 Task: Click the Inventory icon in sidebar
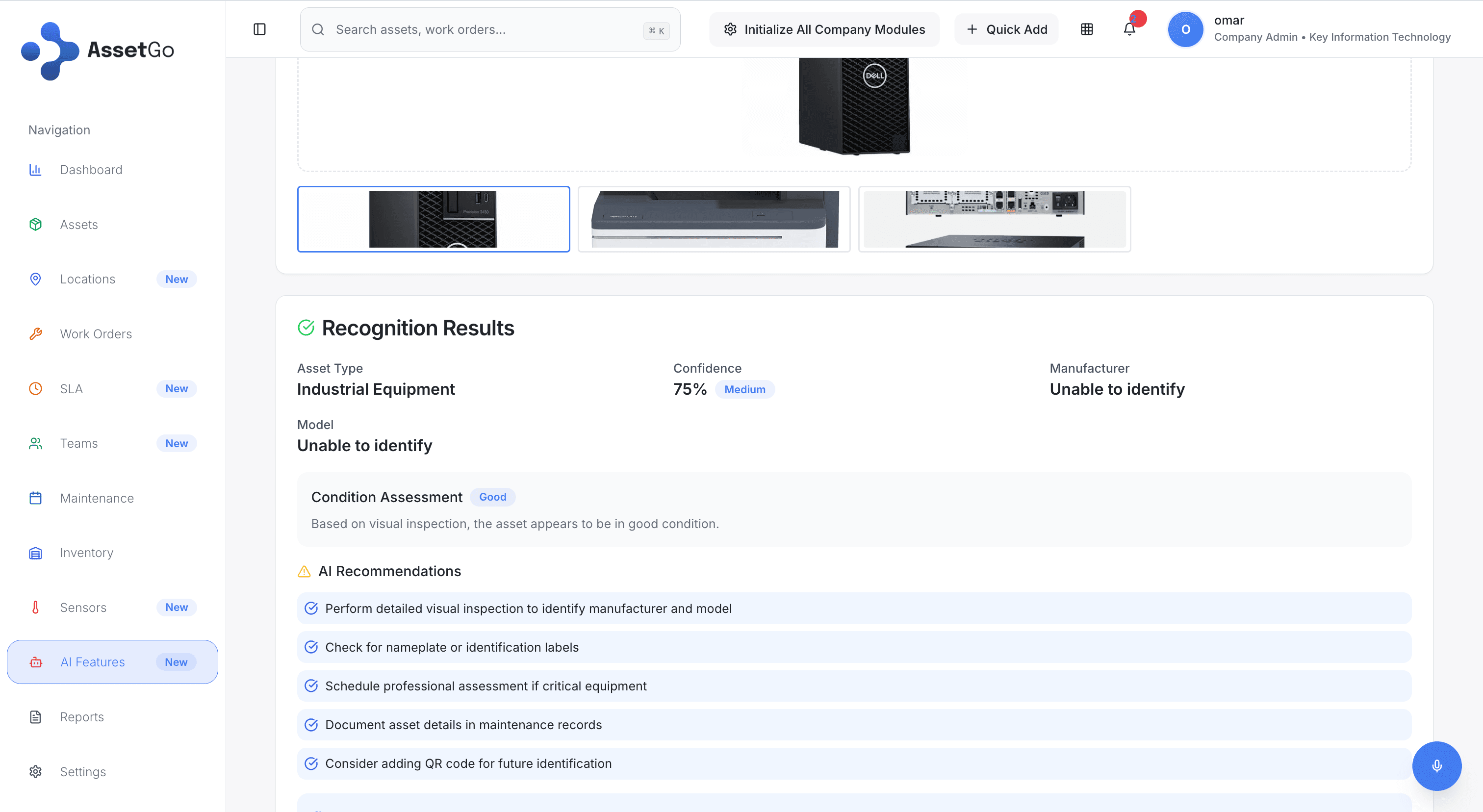point(36,553)
